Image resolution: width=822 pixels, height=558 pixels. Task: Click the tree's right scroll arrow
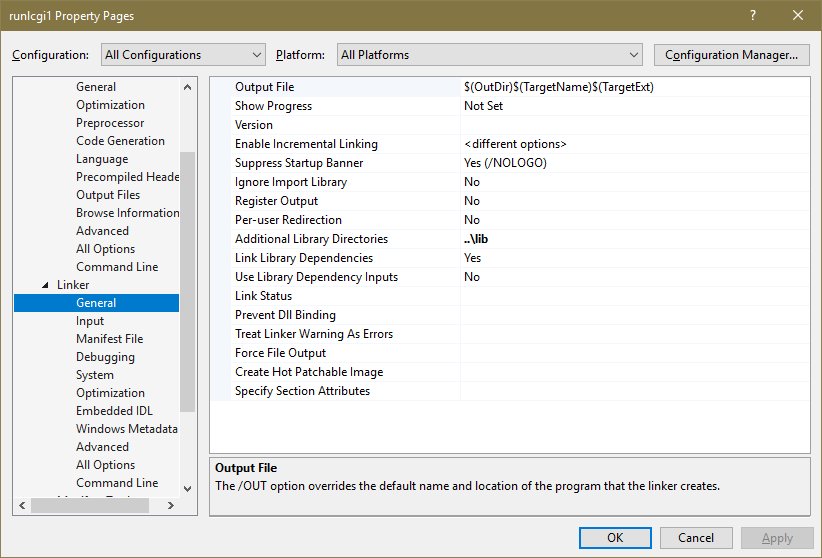point(170,506)
